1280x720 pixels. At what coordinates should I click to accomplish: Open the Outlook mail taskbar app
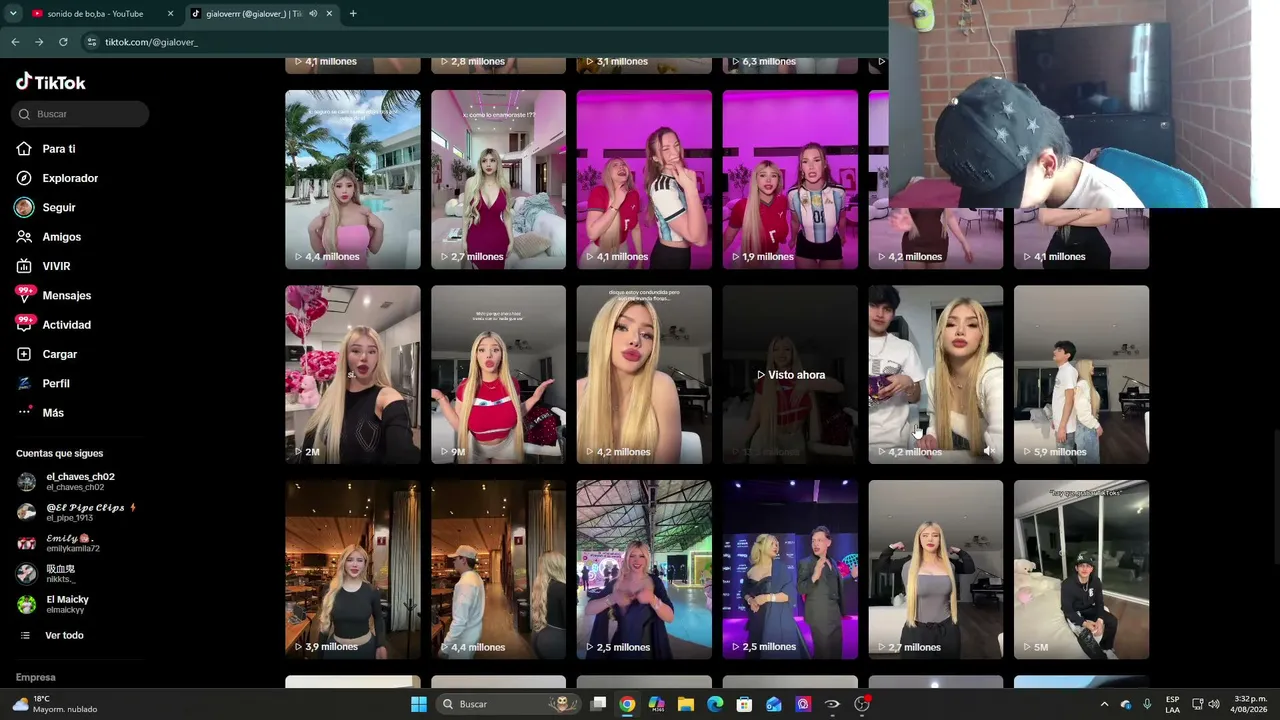[774, 704]
